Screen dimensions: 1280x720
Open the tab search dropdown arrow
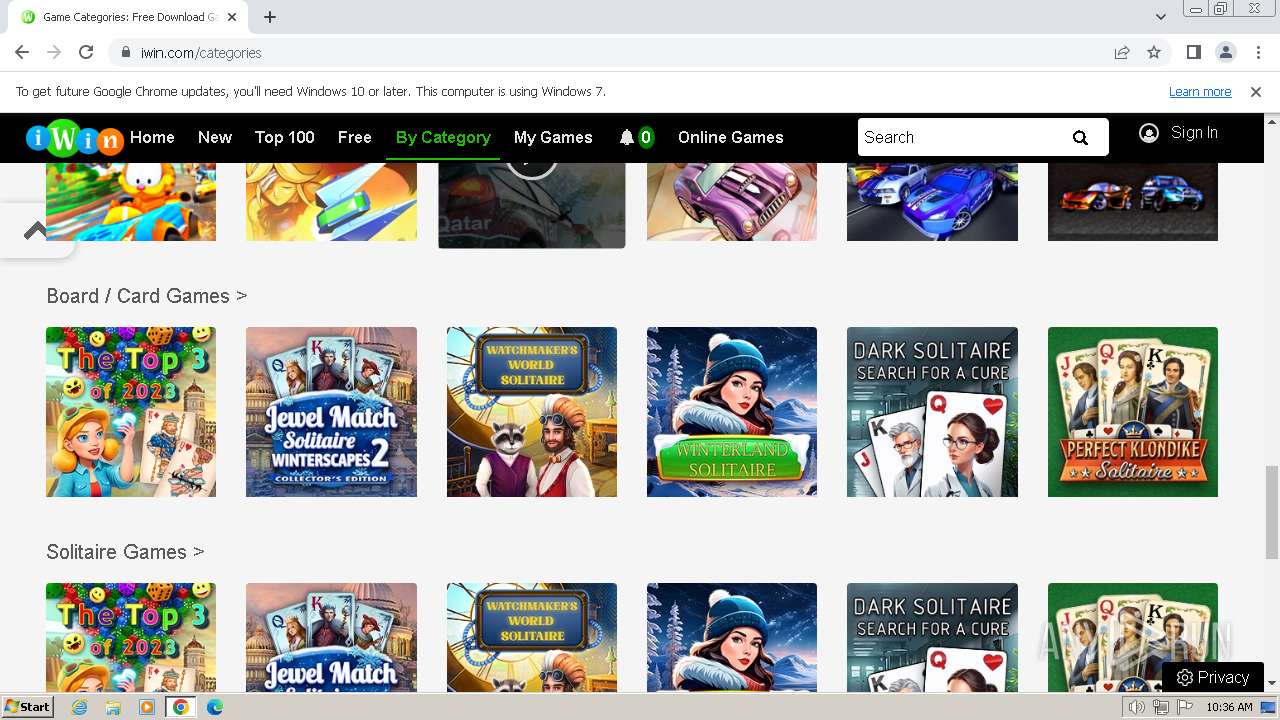click(x=1161, y=17)
